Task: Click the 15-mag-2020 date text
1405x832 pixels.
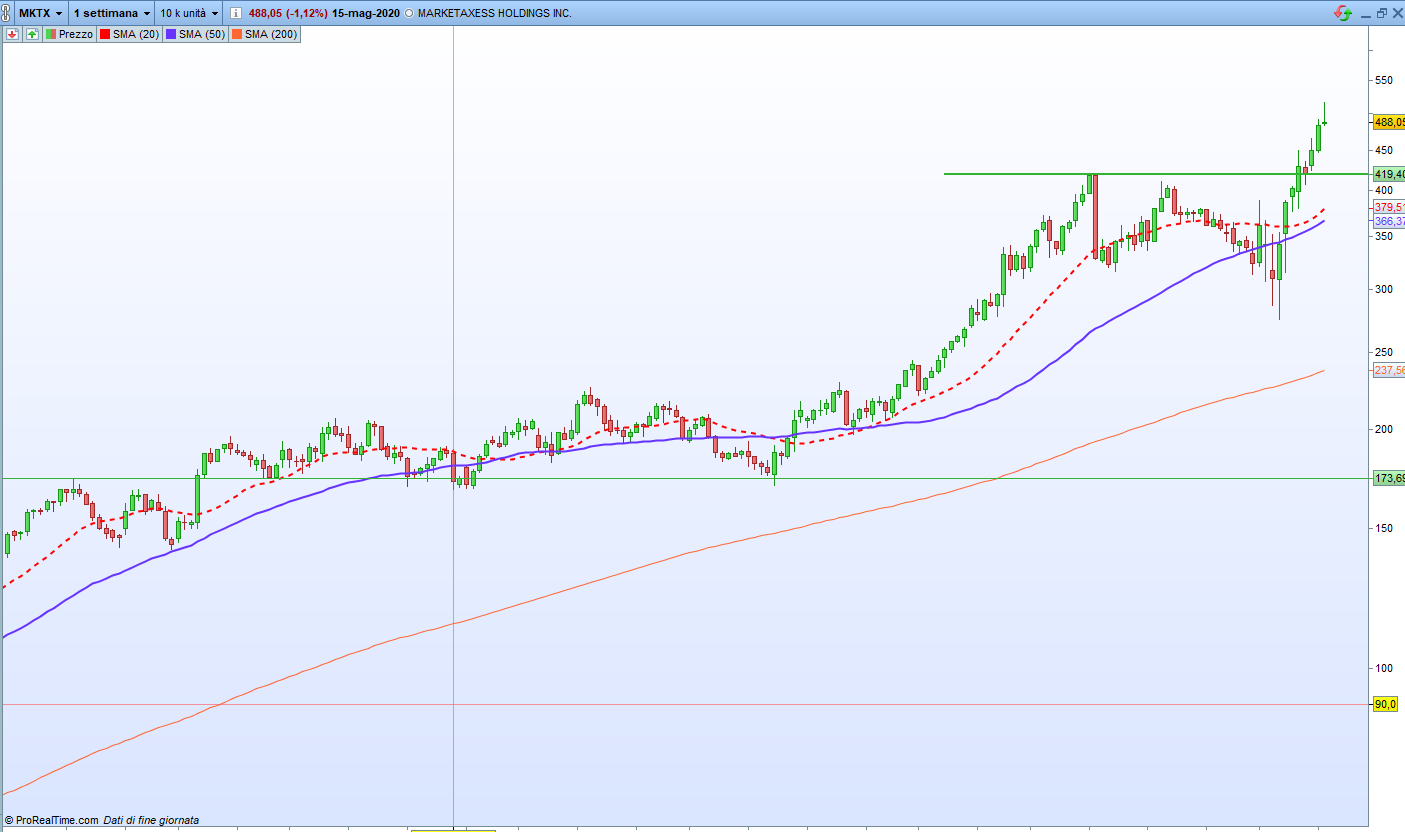Action: tap(366, 14)
